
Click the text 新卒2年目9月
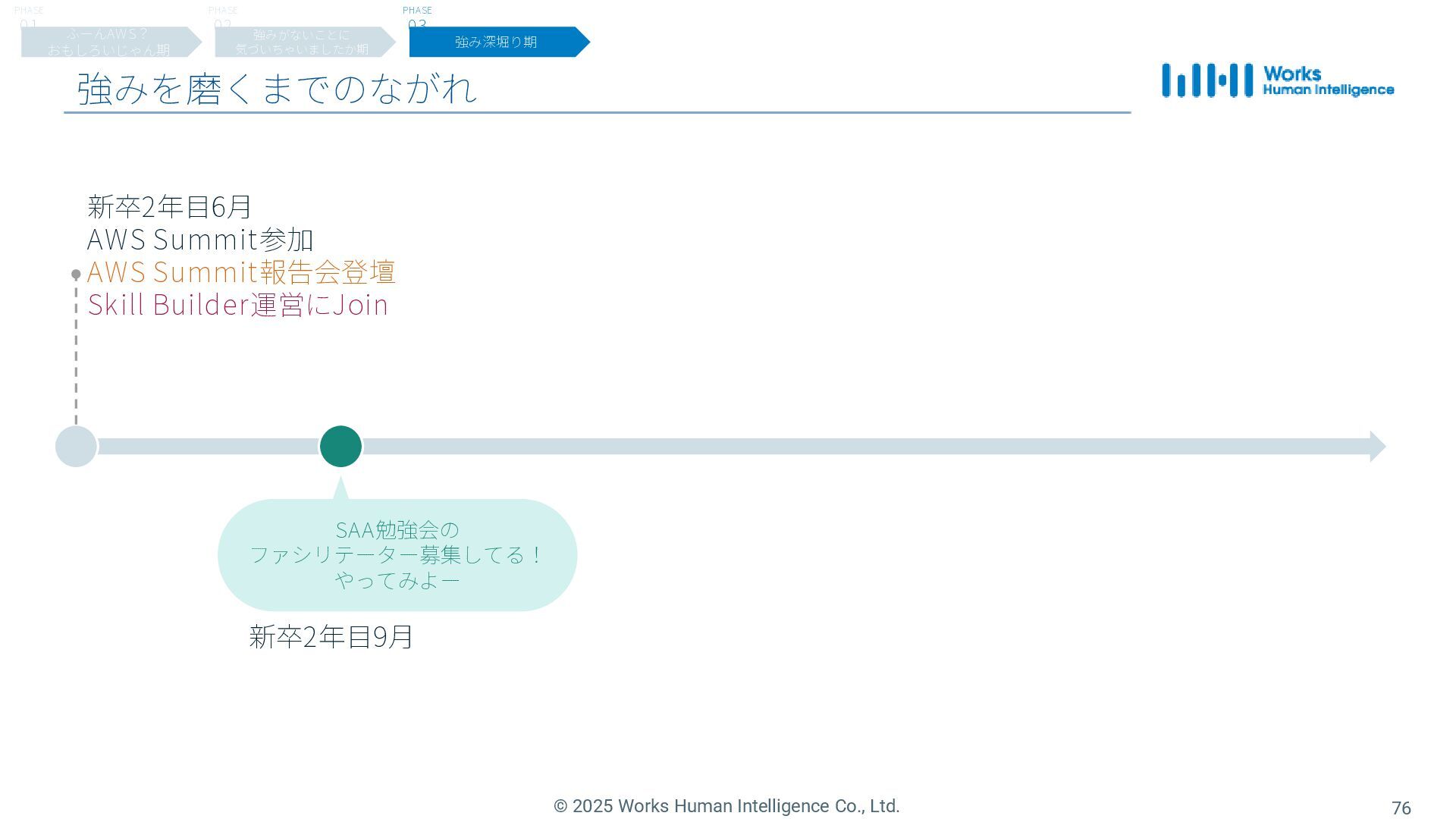pos(331,636)
